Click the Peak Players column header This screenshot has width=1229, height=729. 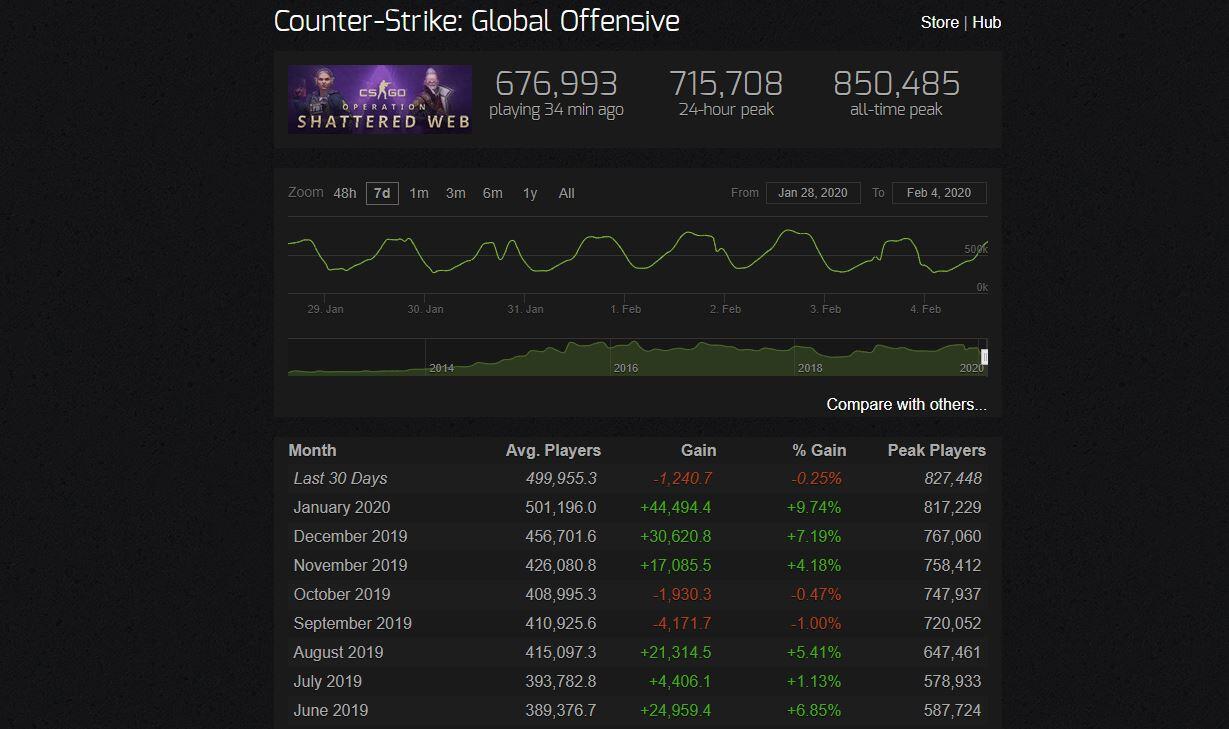[x=936, y=450]
